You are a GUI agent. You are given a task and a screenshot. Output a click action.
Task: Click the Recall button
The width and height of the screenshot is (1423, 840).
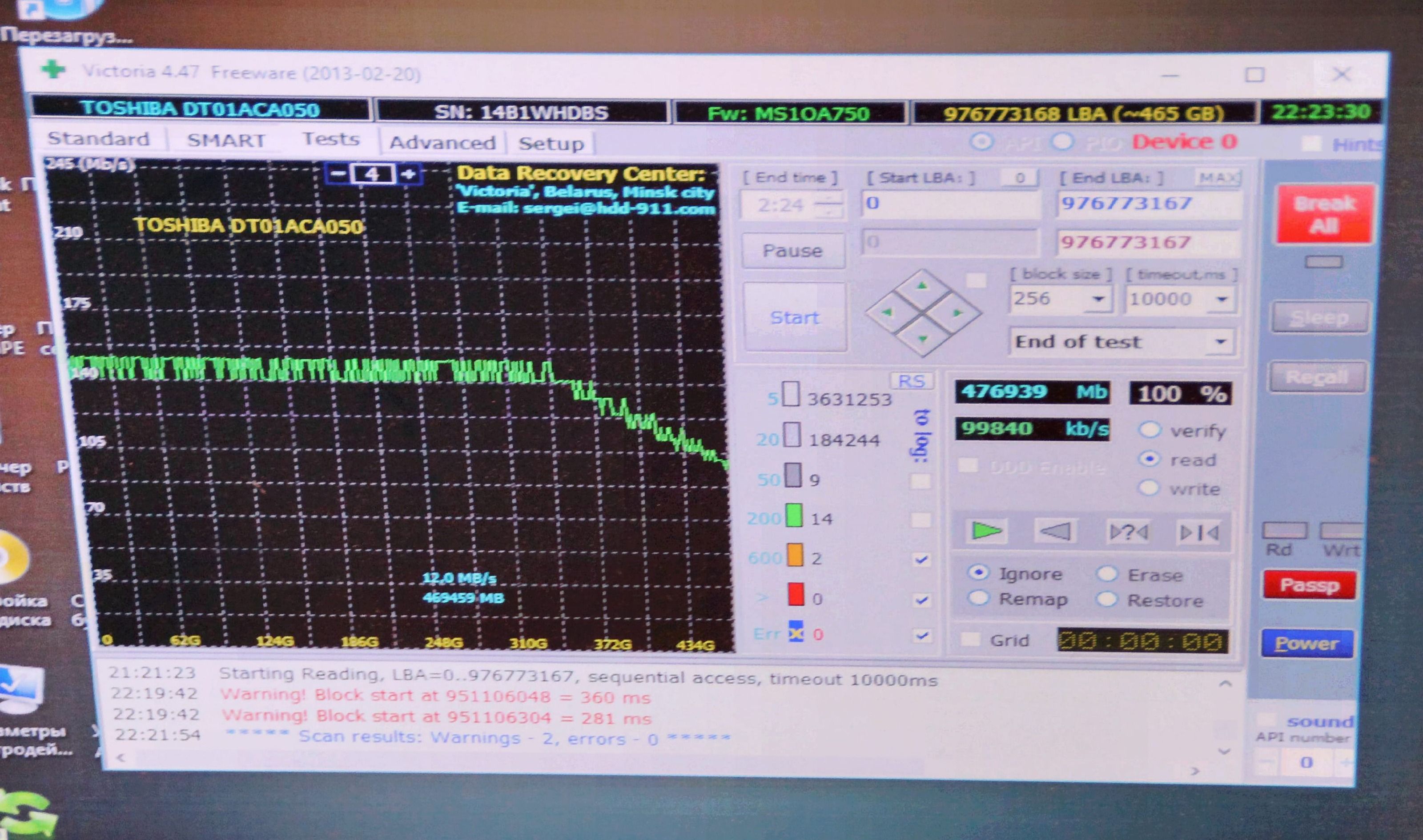[1318, 377]
